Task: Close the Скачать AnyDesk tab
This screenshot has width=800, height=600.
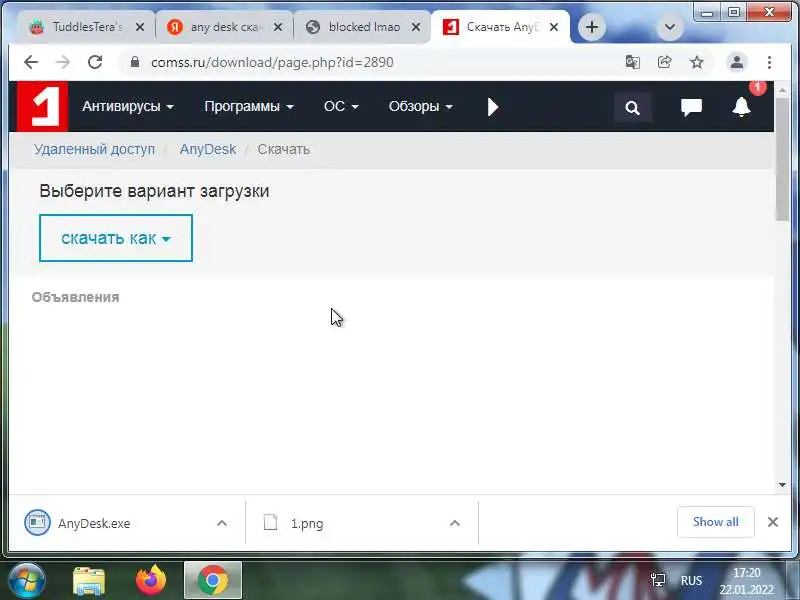Action: pyautogui.click(x=554, y=27)
